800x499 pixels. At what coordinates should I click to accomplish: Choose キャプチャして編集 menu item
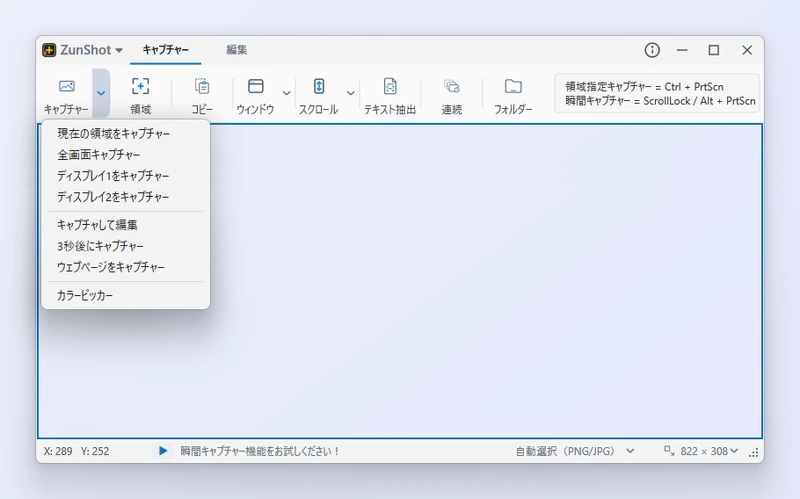[x=126, y=224]
